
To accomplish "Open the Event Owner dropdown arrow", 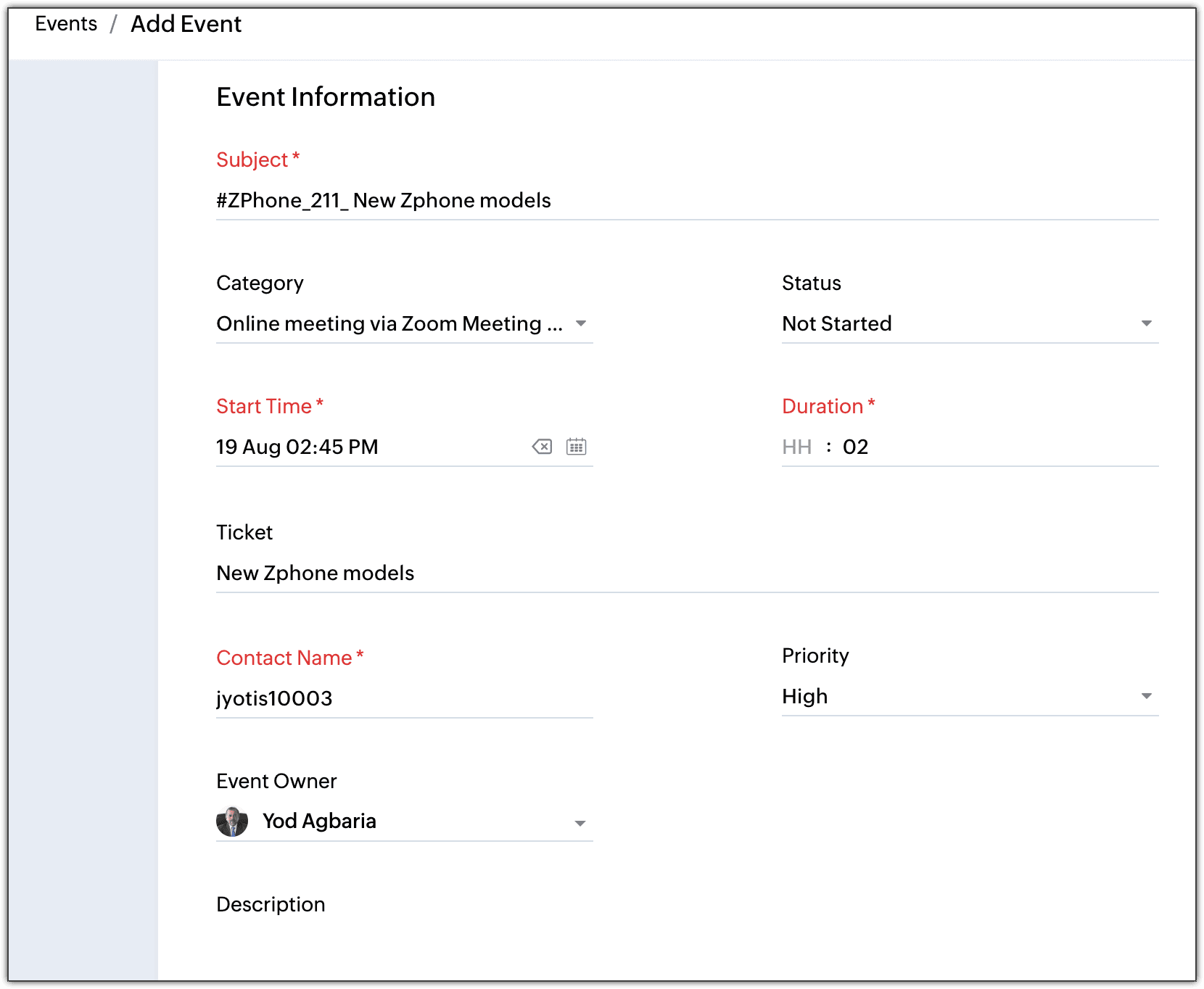I will [x=580, y=823].
